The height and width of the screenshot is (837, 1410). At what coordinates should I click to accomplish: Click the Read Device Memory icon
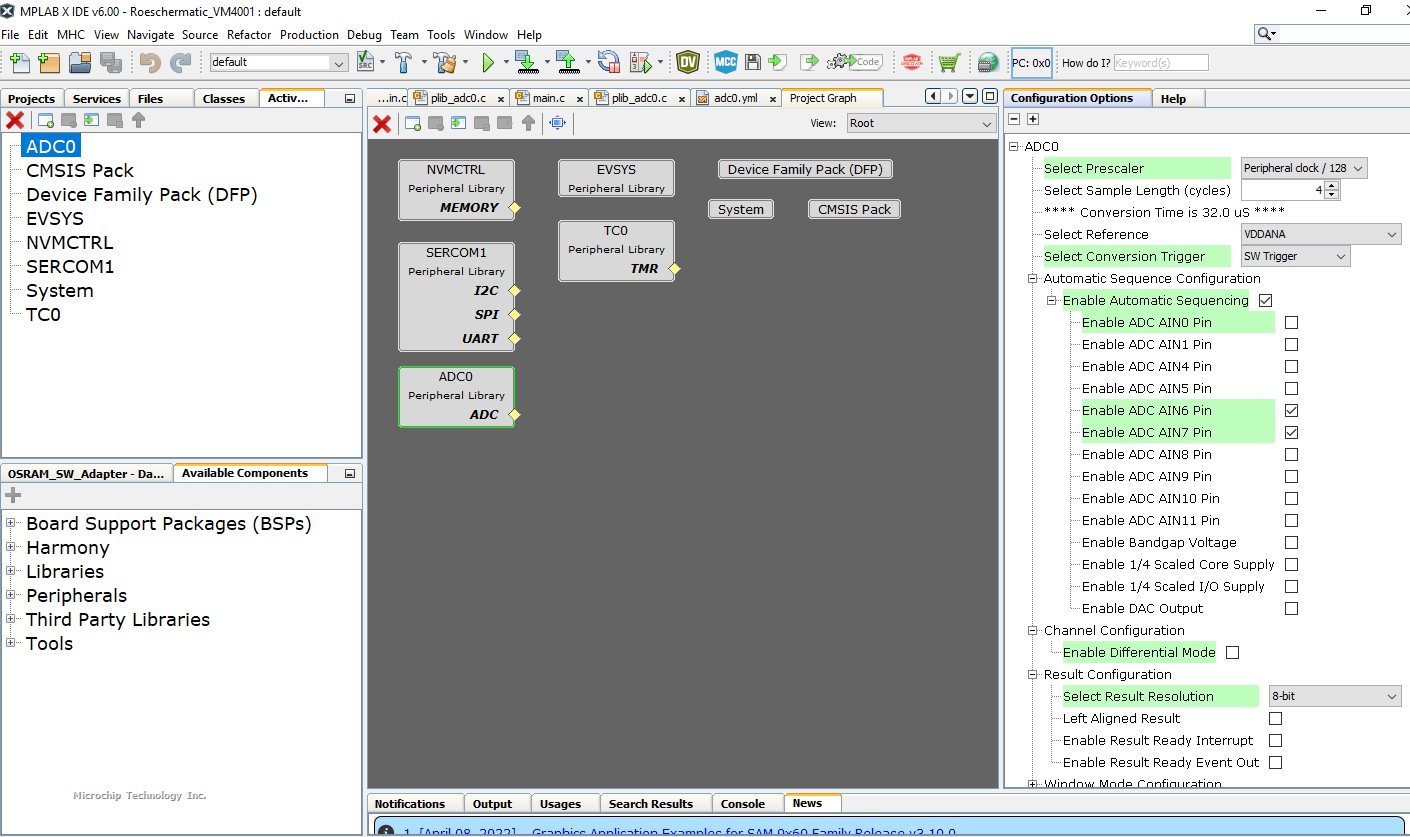coord(567,62)
